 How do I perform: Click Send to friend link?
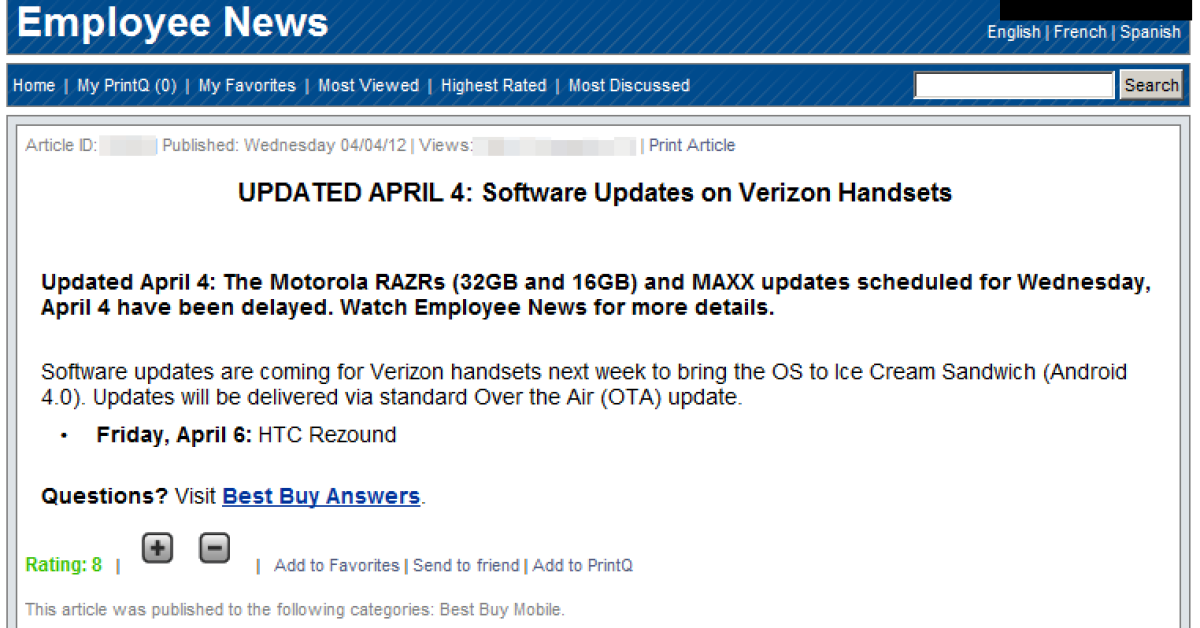point(466,566)
